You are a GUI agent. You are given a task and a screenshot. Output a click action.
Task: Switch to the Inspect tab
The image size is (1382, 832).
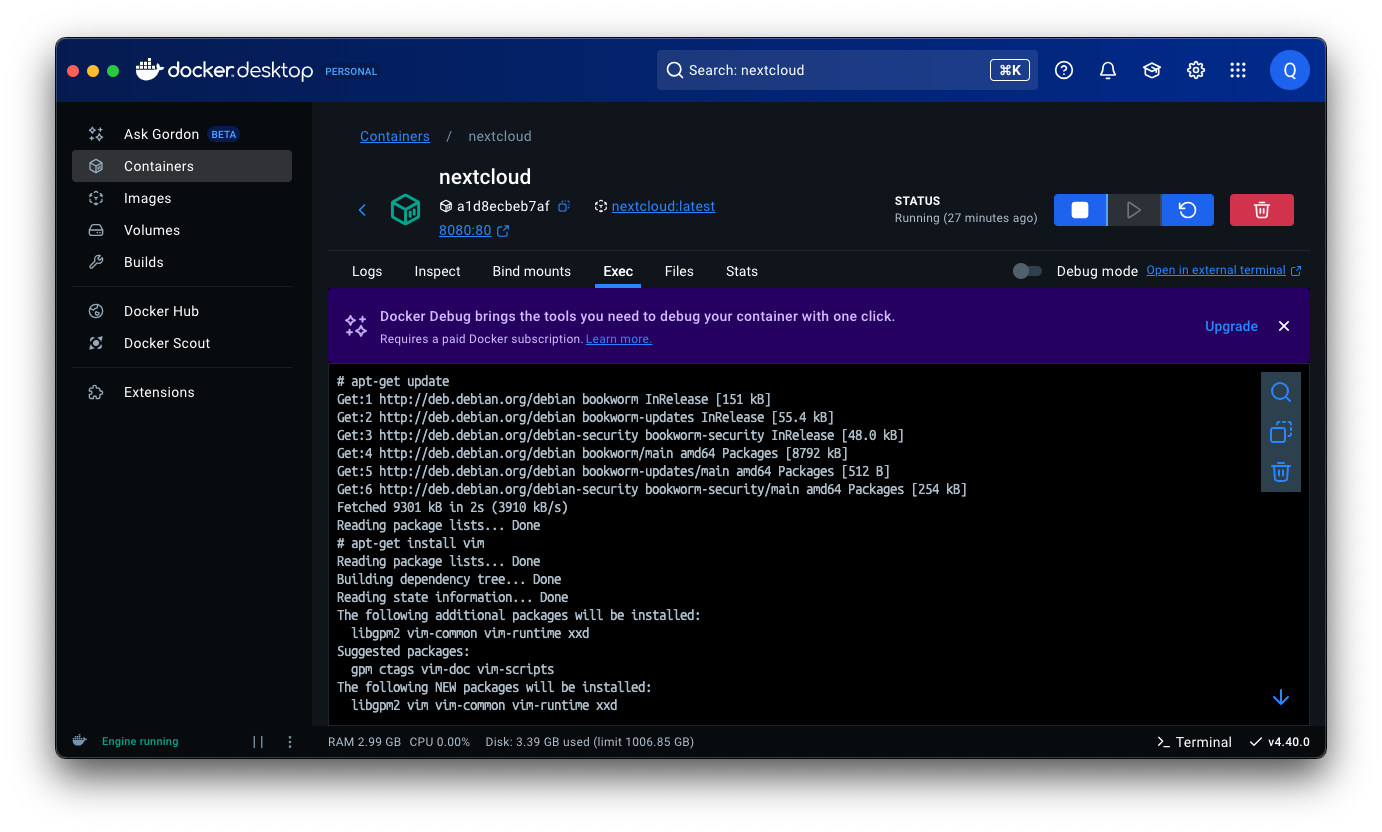pyautogui.click(x=437, y=271)
